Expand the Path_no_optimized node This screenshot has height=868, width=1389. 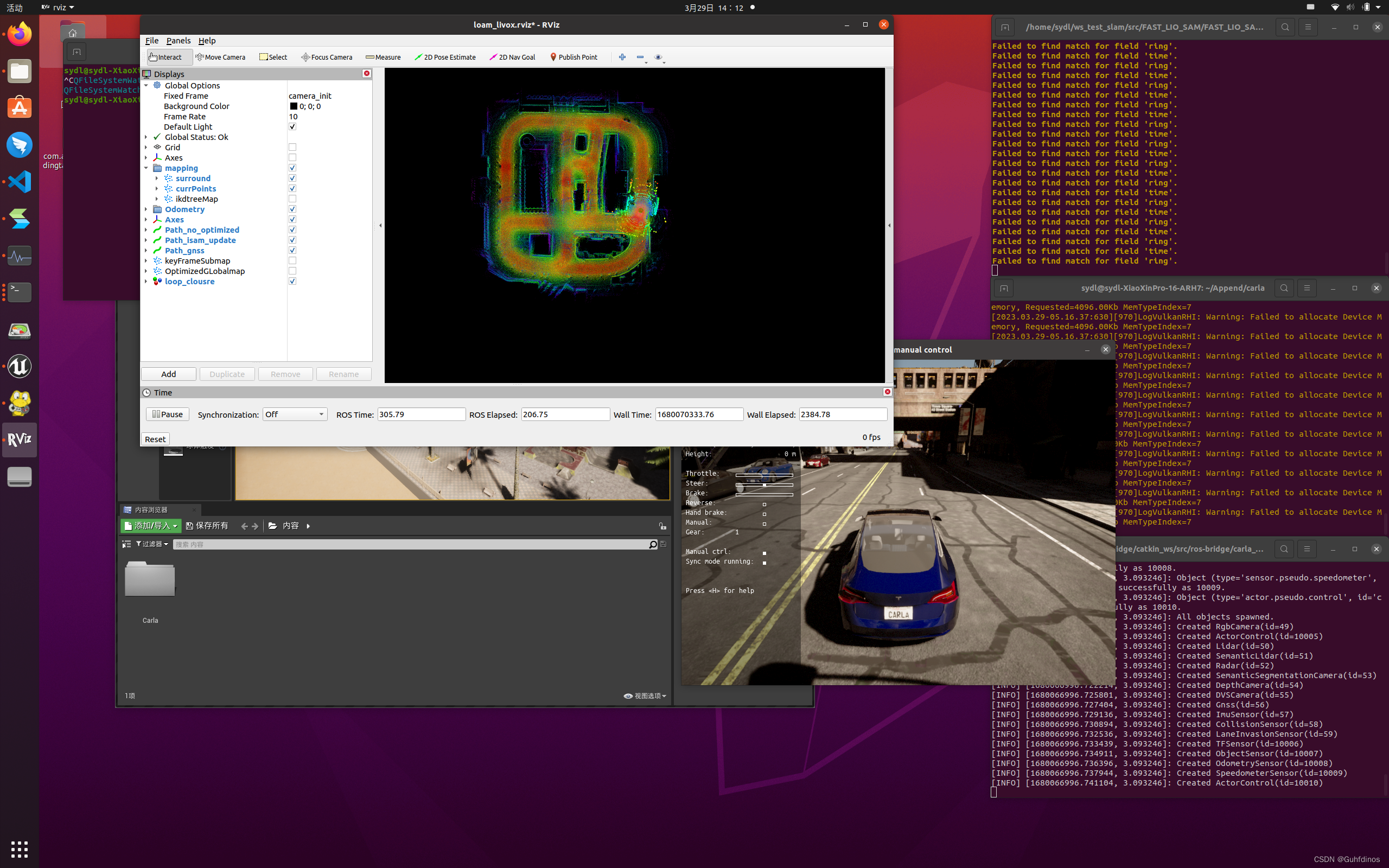point(146,230)
